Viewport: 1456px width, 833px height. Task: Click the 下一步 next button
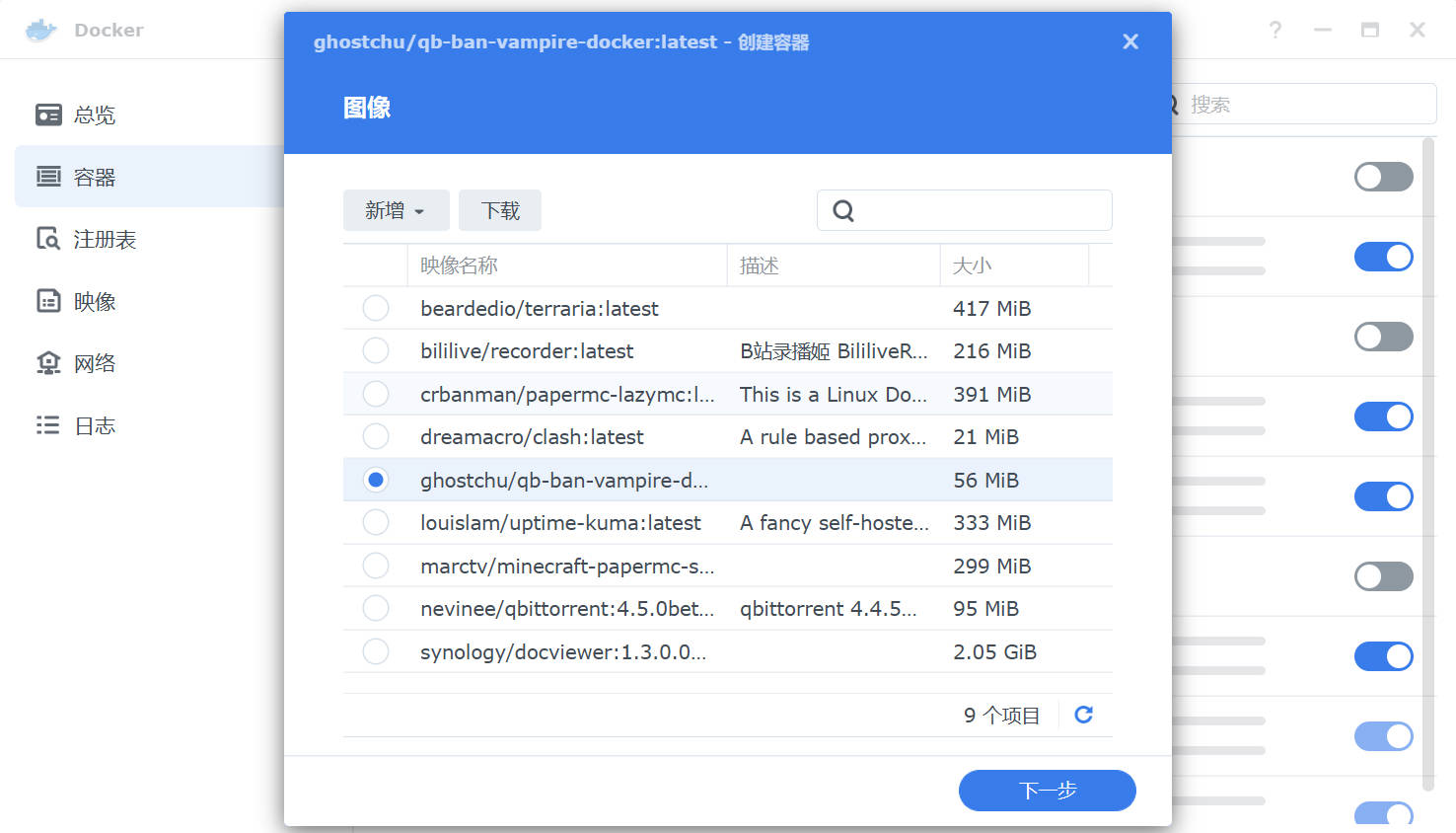coord(1047,791)
